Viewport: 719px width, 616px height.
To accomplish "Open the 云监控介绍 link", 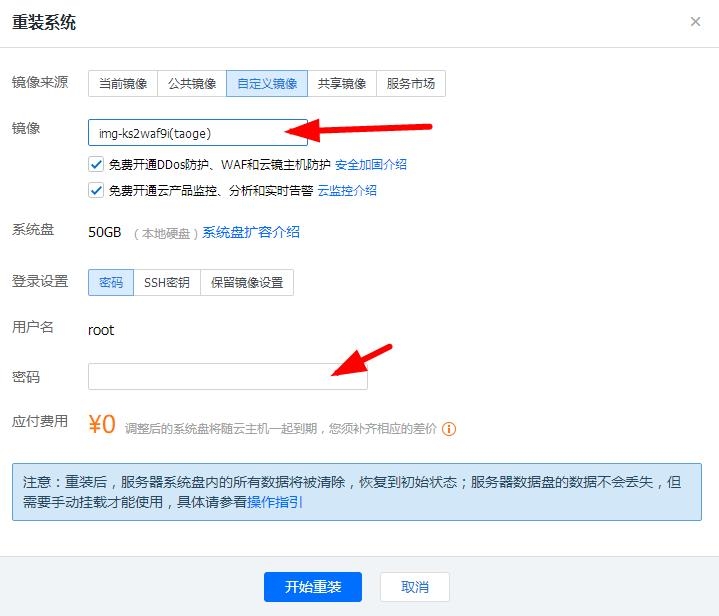I will 347,190.
